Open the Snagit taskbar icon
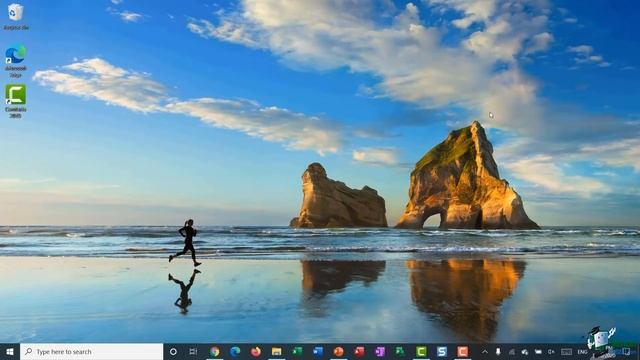 tap(442, 351)
